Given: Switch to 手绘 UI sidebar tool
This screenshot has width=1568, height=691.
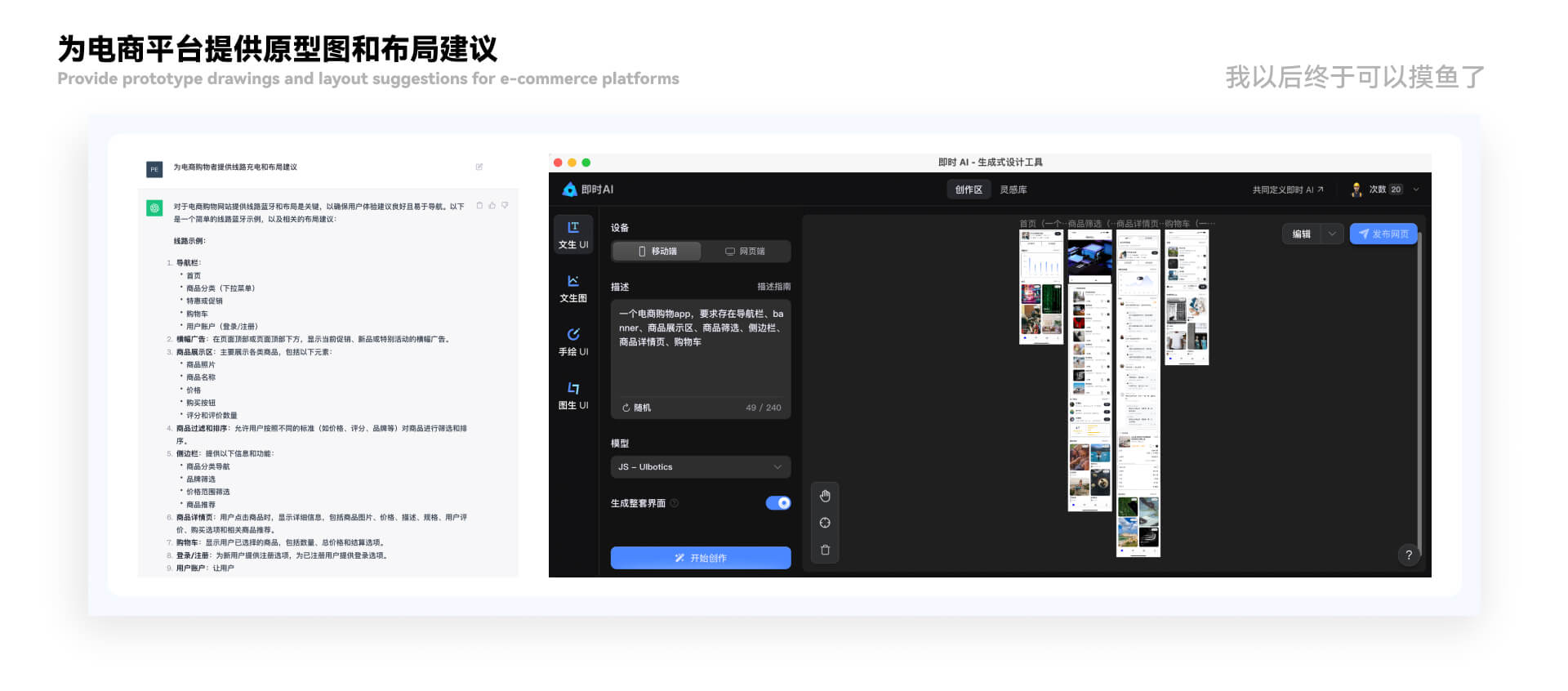Looking at the screenshot, I should pos(573,341).
